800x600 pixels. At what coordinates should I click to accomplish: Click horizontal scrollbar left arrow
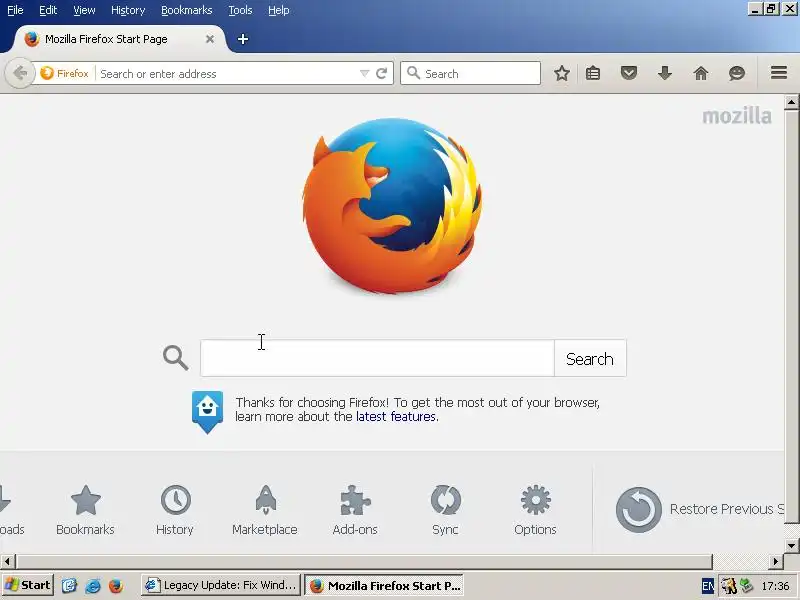pos(7,562)
